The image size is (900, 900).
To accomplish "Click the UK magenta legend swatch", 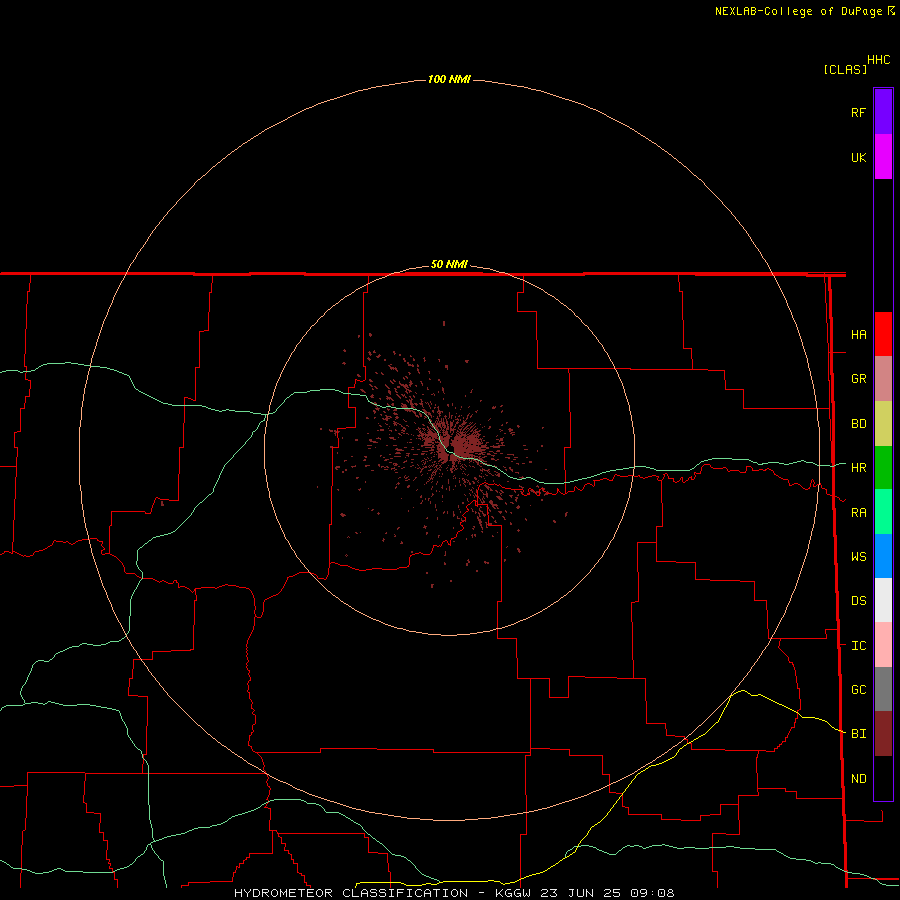I will point(883,157).
